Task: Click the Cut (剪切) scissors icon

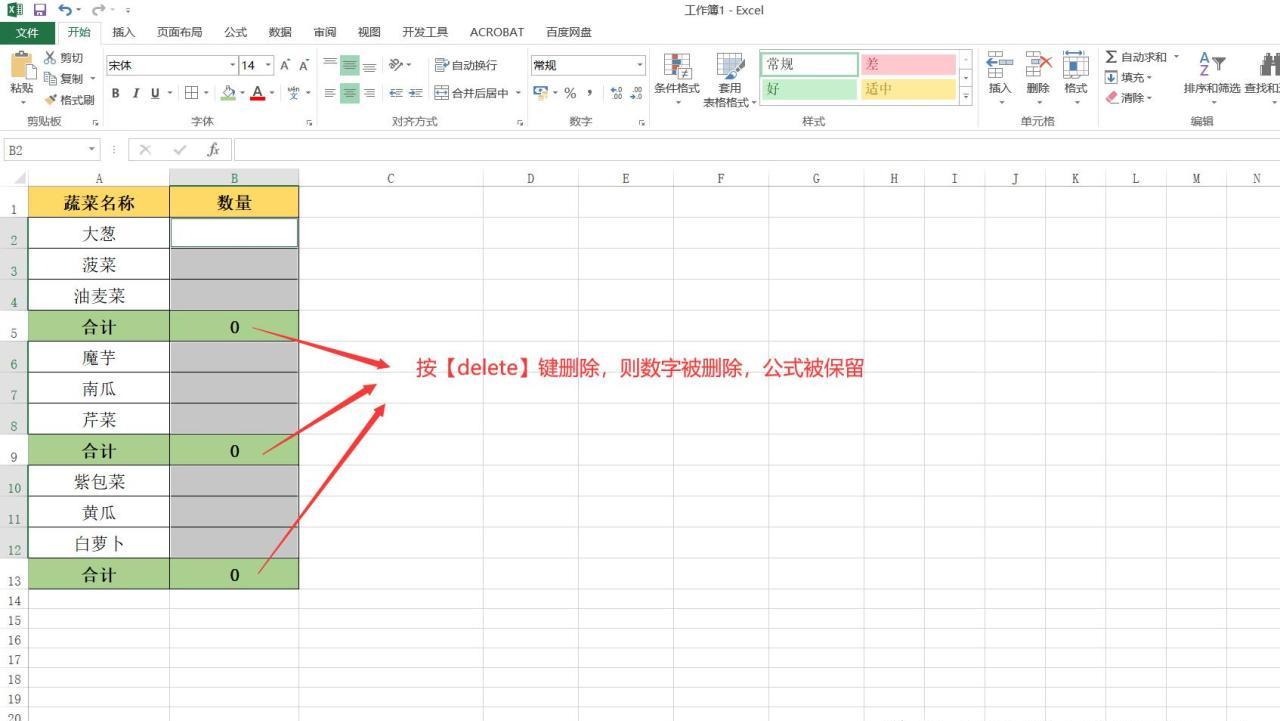Action: coord(50,58)
